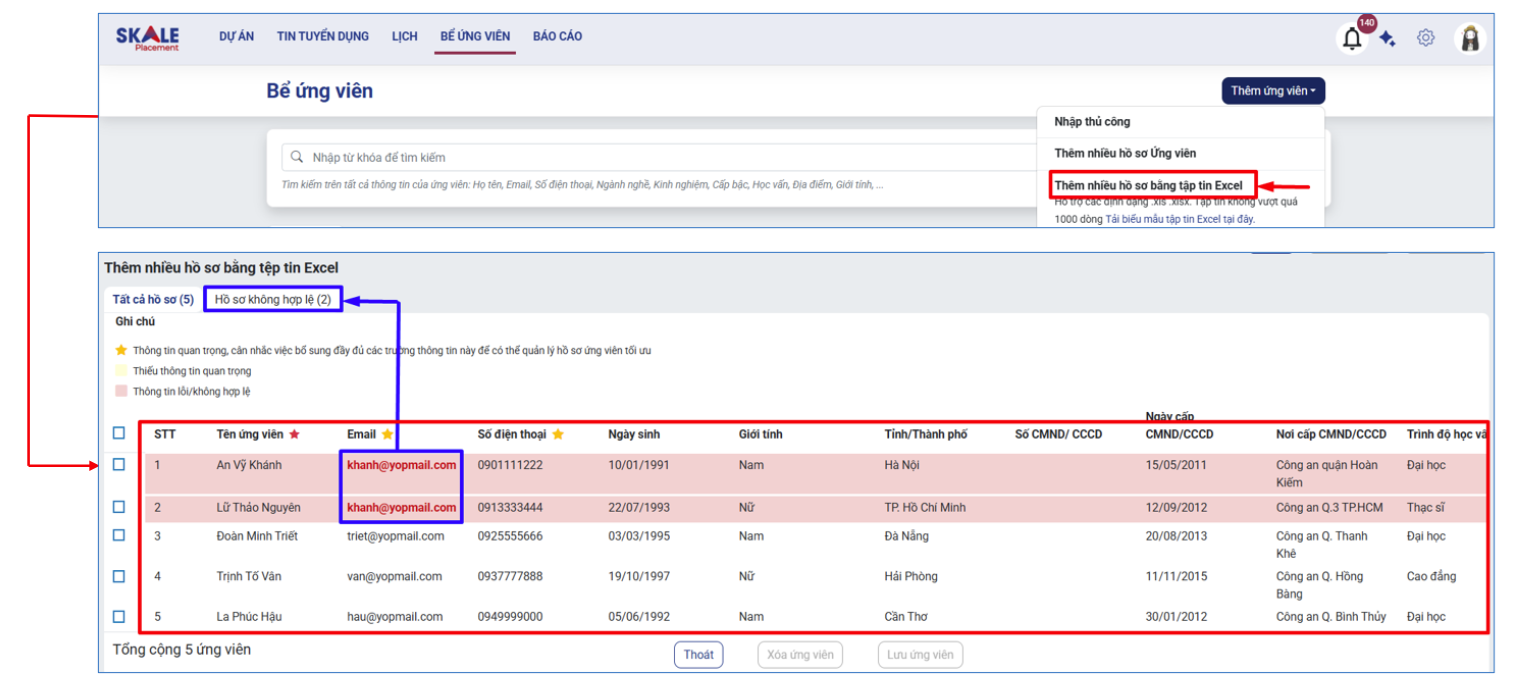Image resolution: width=1531 pixels, height=682 pixels.
Task: Open the user profile avatar
Action: 1469,38
